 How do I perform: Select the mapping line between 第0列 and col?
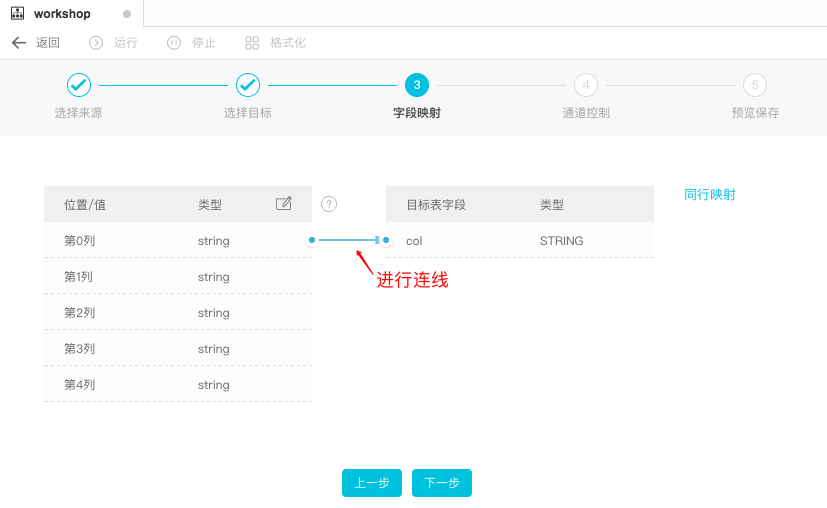coord(349,240)
